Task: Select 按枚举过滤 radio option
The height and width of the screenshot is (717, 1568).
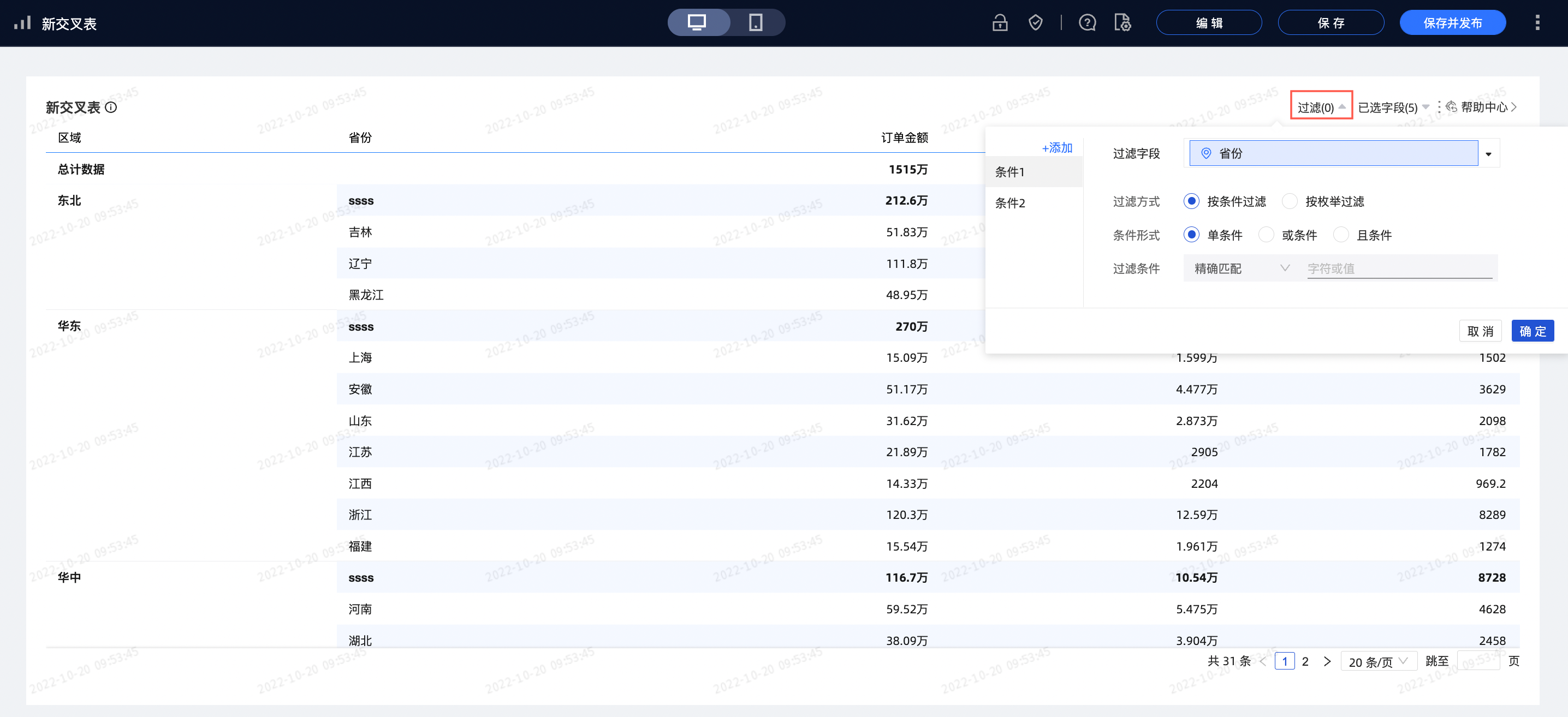Action: pos(1289,201)
